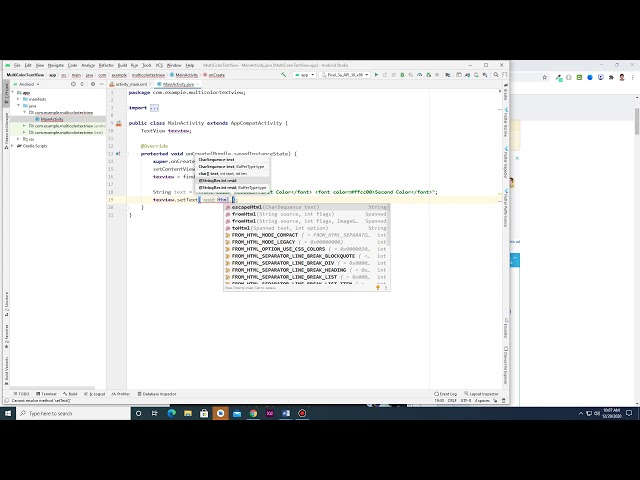Image resolution: width=640 pixels, height=480 pixels.
Task: Choose FROM_HTML_MODE_LEGACY suggestion
Action: coord(306,242)
